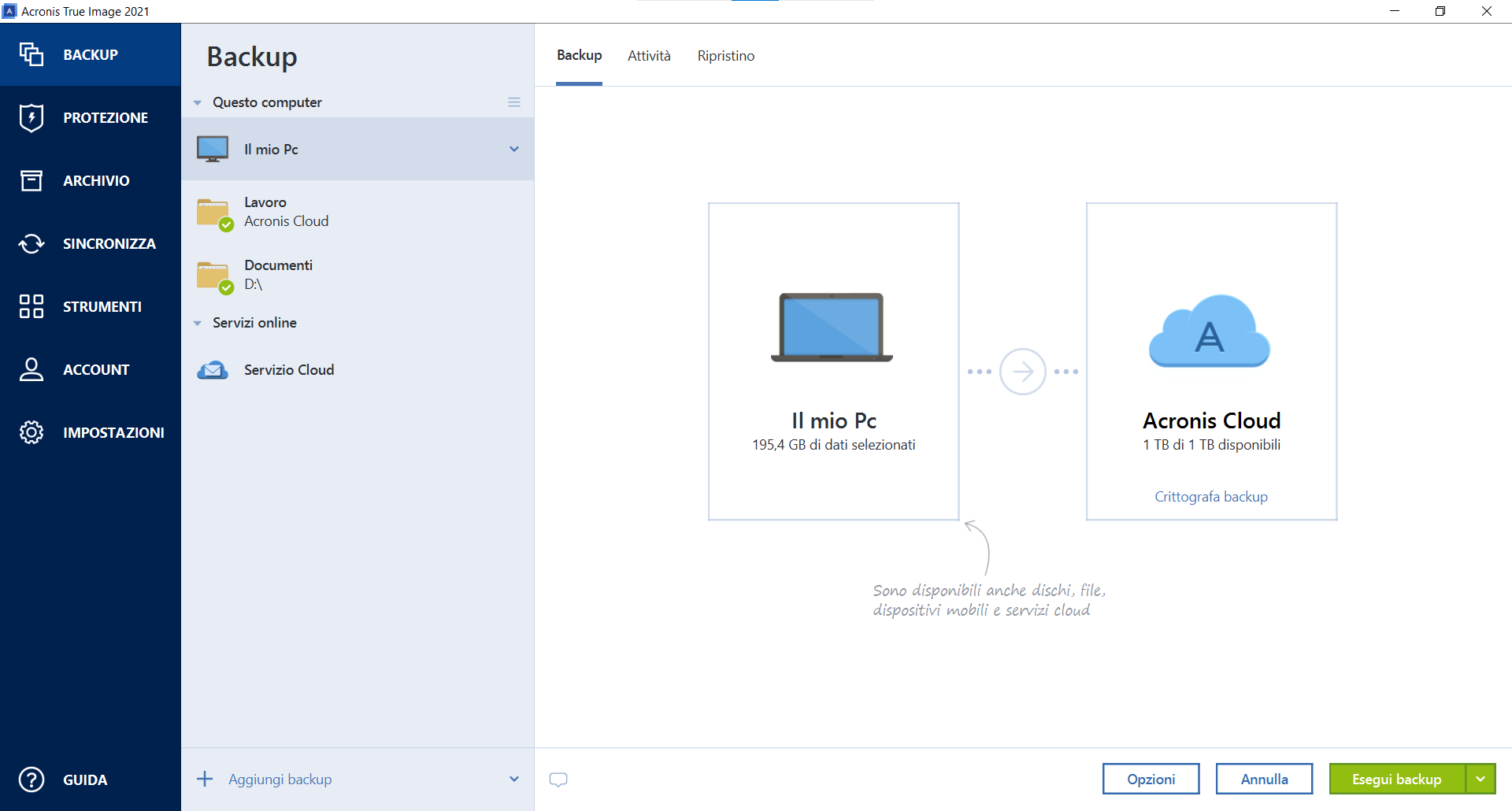
Task: Click the plus icon for Aggiungi backup
Action: coord(205,779)
